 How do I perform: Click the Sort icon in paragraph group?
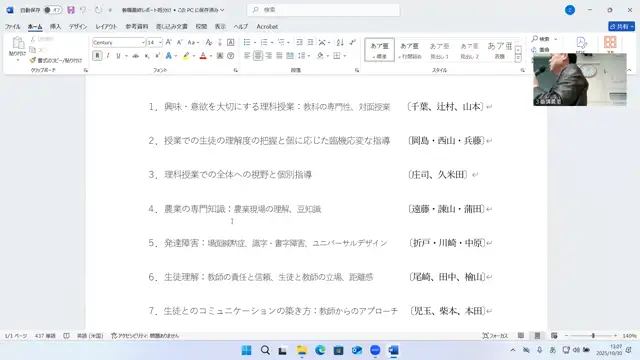point(340,42)
